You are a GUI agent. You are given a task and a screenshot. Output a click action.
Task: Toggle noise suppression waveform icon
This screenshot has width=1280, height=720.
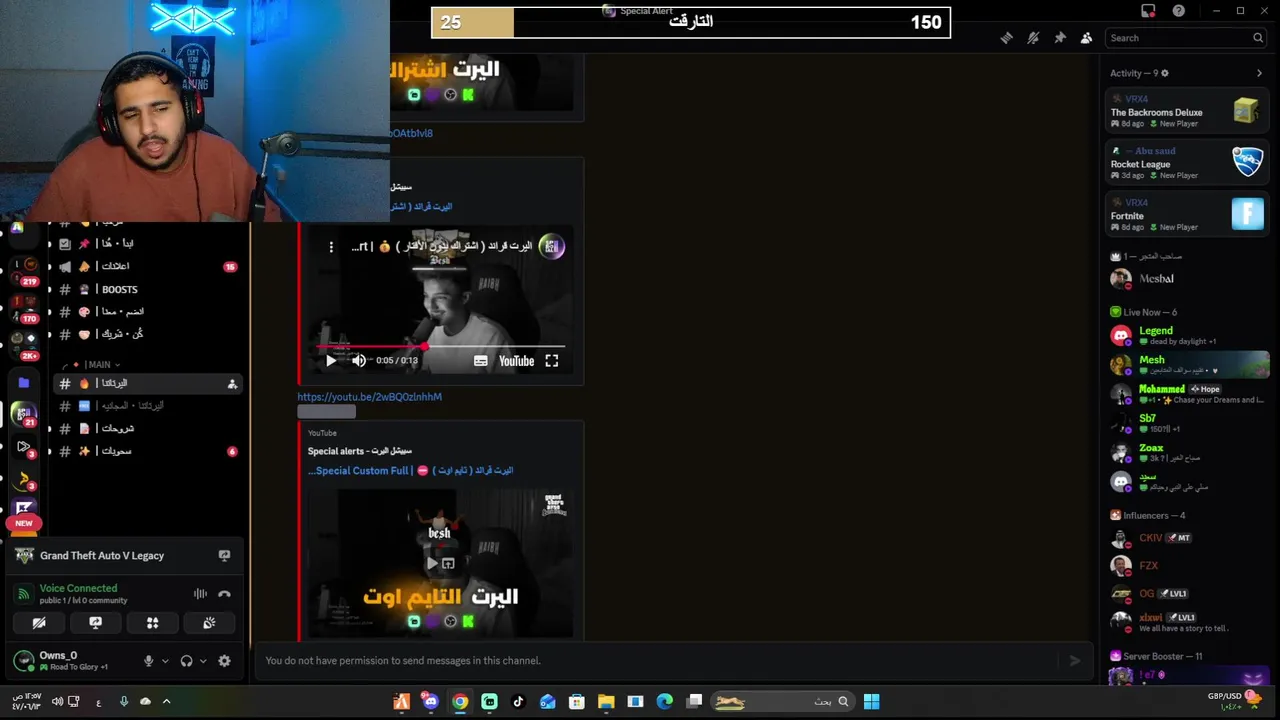(200, 594)
